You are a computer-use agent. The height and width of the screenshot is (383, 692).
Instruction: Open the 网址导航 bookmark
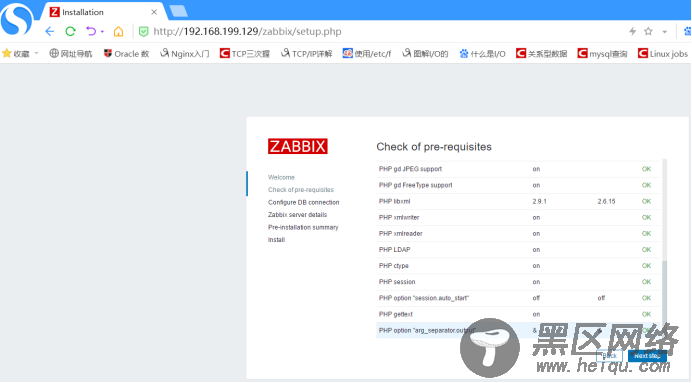tap(71, 54)
